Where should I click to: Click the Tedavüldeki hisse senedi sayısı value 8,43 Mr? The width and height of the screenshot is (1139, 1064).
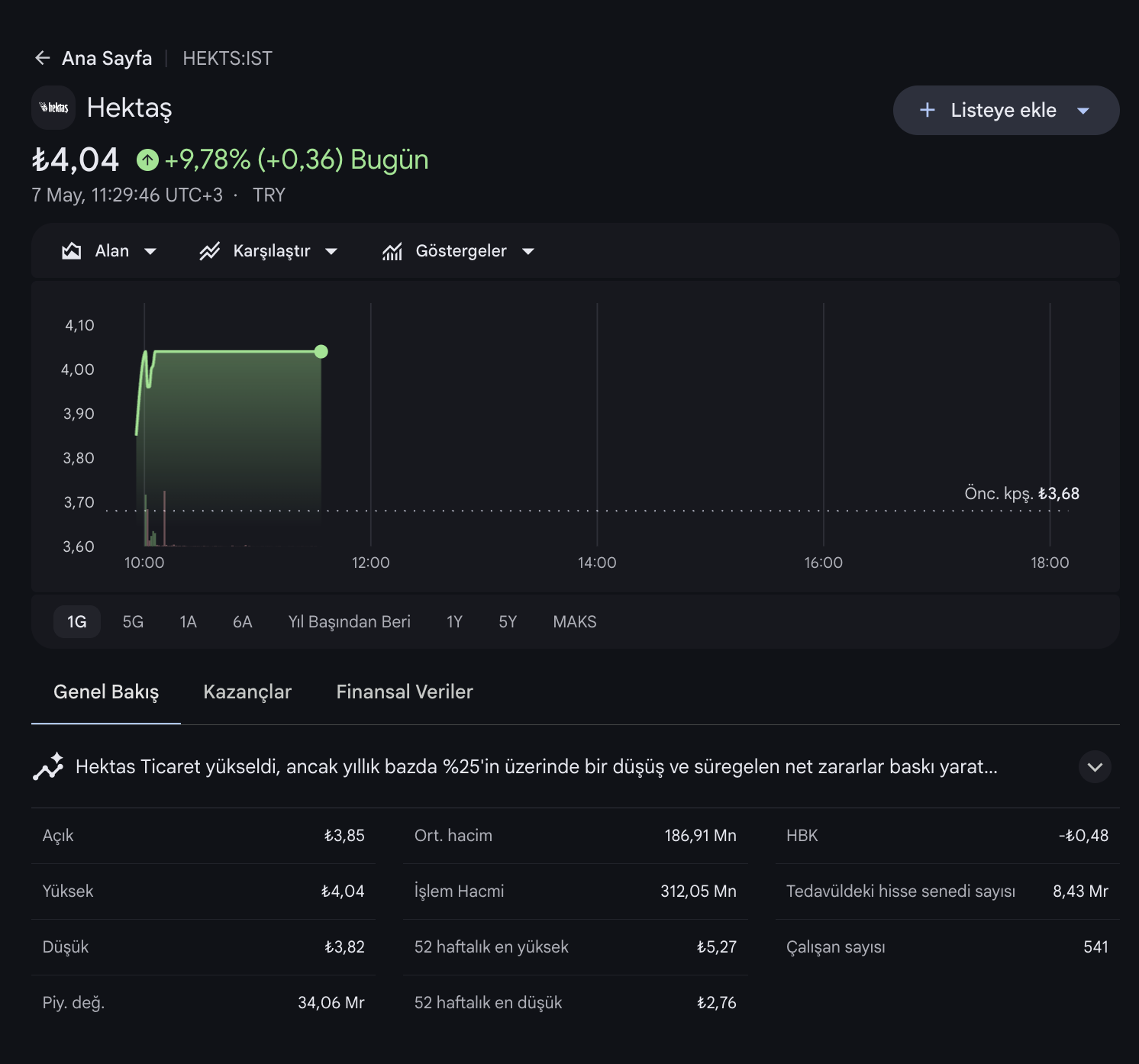(1081, 892)
